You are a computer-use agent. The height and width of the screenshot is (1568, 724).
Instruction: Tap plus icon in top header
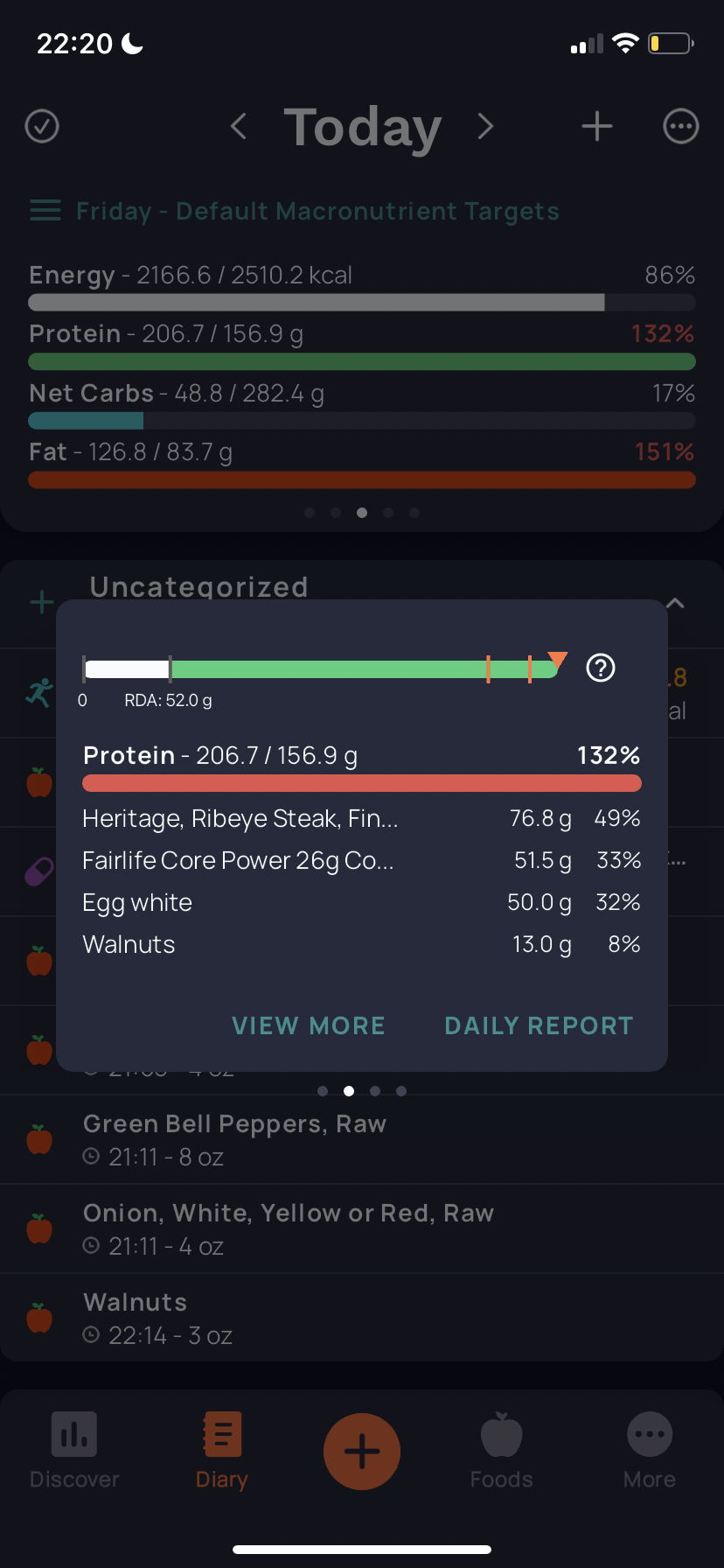click(597, 126)
